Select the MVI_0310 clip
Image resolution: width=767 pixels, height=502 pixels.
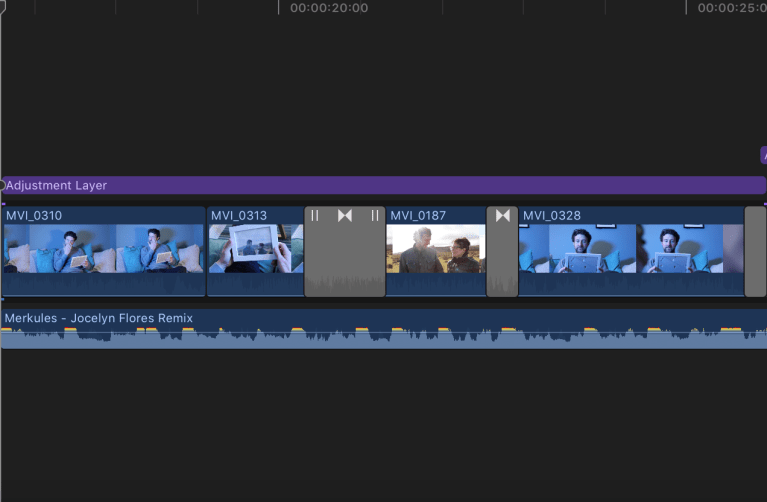(103, 251)
